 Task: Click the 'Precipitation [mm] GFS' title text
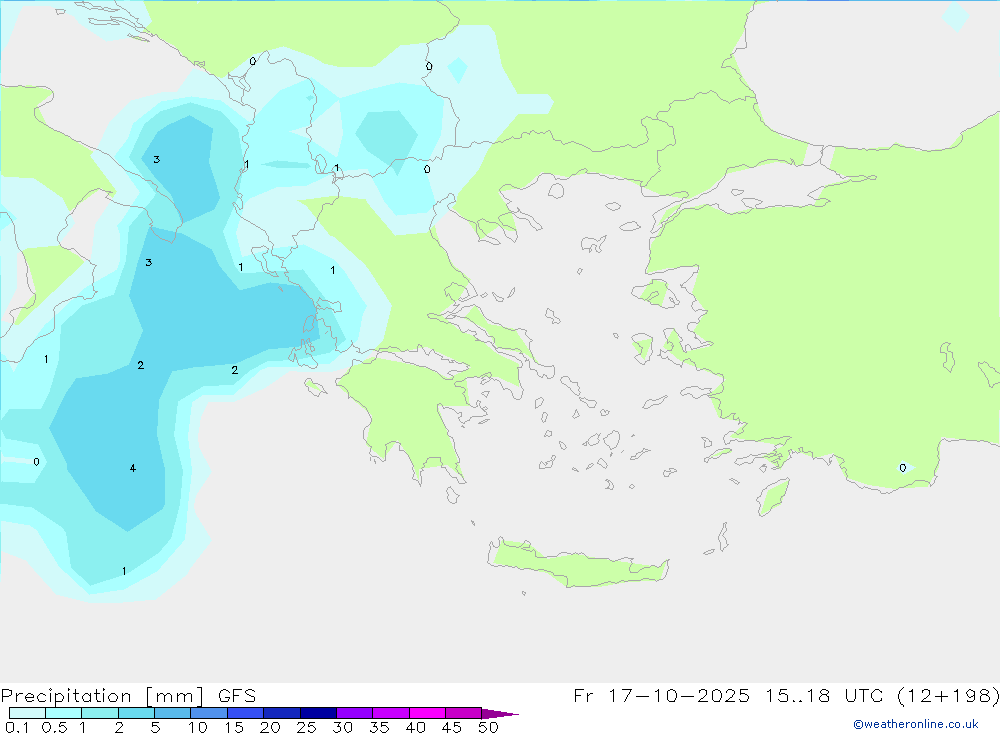(128, 695)
